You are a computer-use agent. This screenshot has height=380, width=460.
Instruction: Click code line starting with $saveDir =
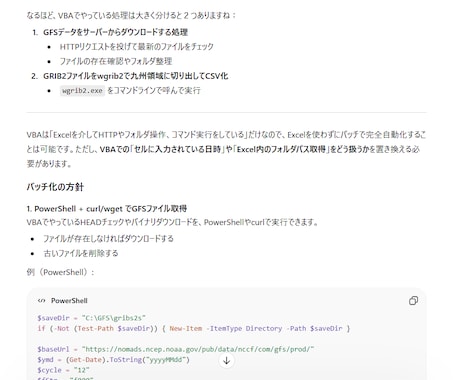(x=92, y=318)
